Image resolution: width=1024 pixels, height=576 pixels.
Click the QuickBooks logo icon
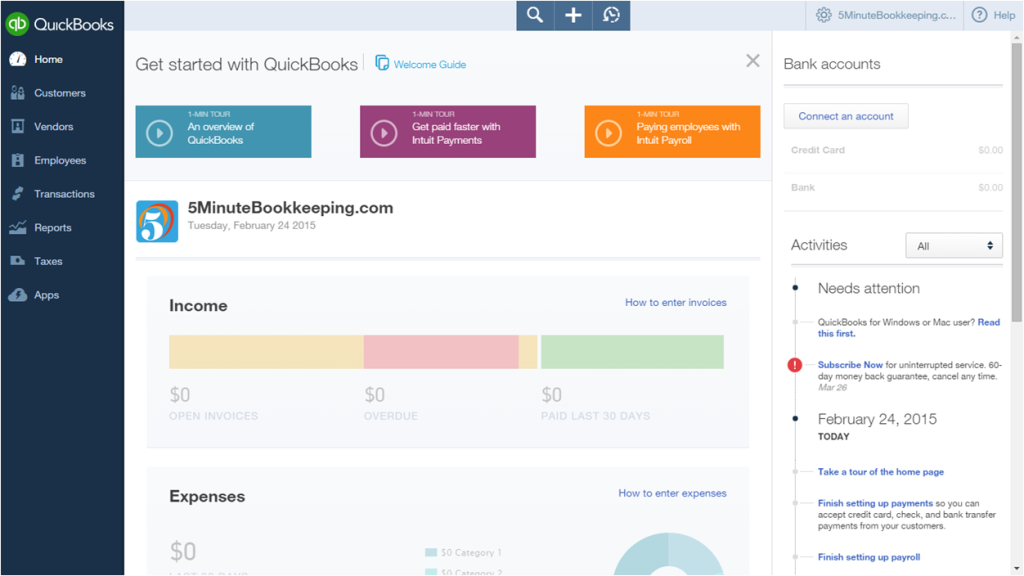pyautogui.click(x=18, y=24)
